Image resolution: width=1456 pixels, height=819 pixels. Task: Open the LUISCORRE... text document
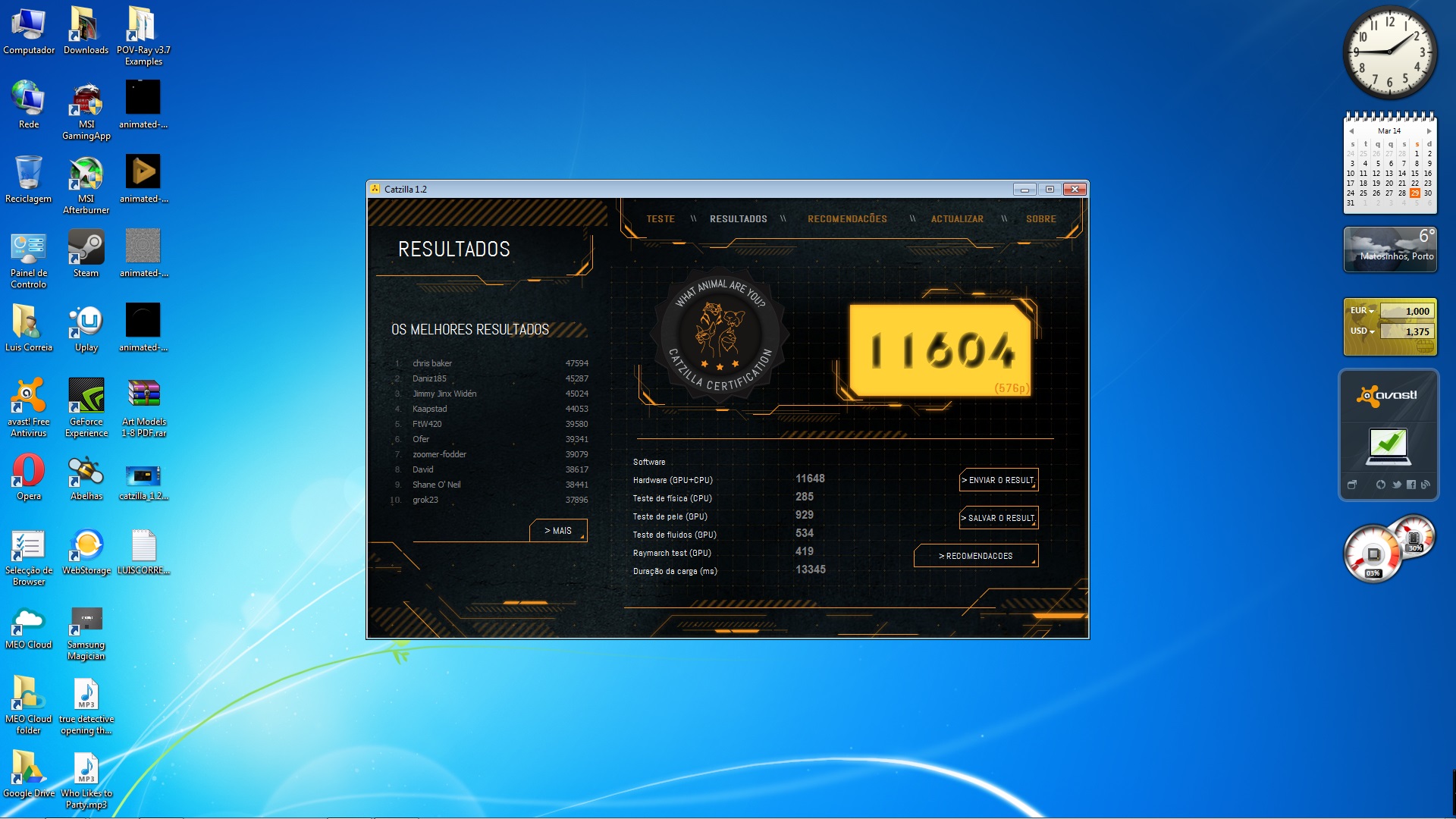(143, 551)
